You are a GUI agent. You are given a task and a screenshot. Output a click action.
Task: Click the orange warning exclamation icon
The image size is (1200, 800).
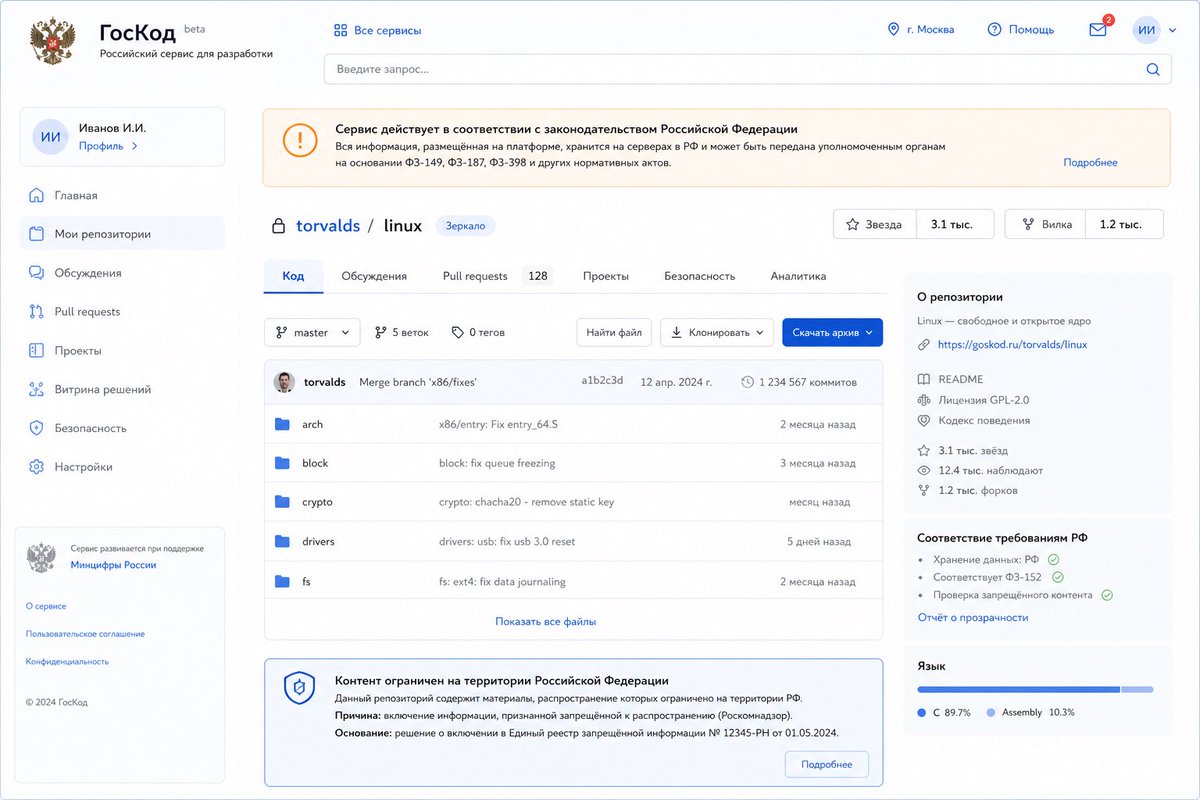pyautogui.click(x=299, y=140)
